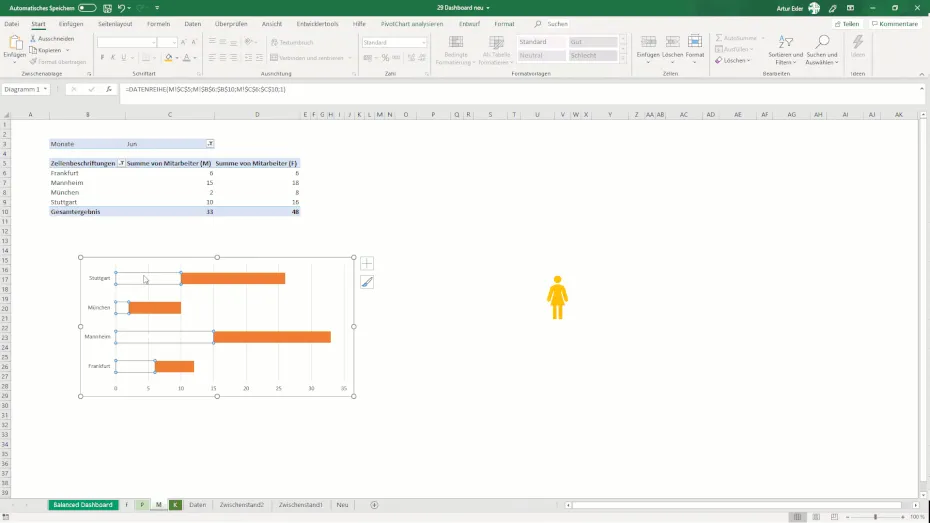930x523 pixels.
Task: Open the Monate filter button in the pivot table
Action: (210, 143)
